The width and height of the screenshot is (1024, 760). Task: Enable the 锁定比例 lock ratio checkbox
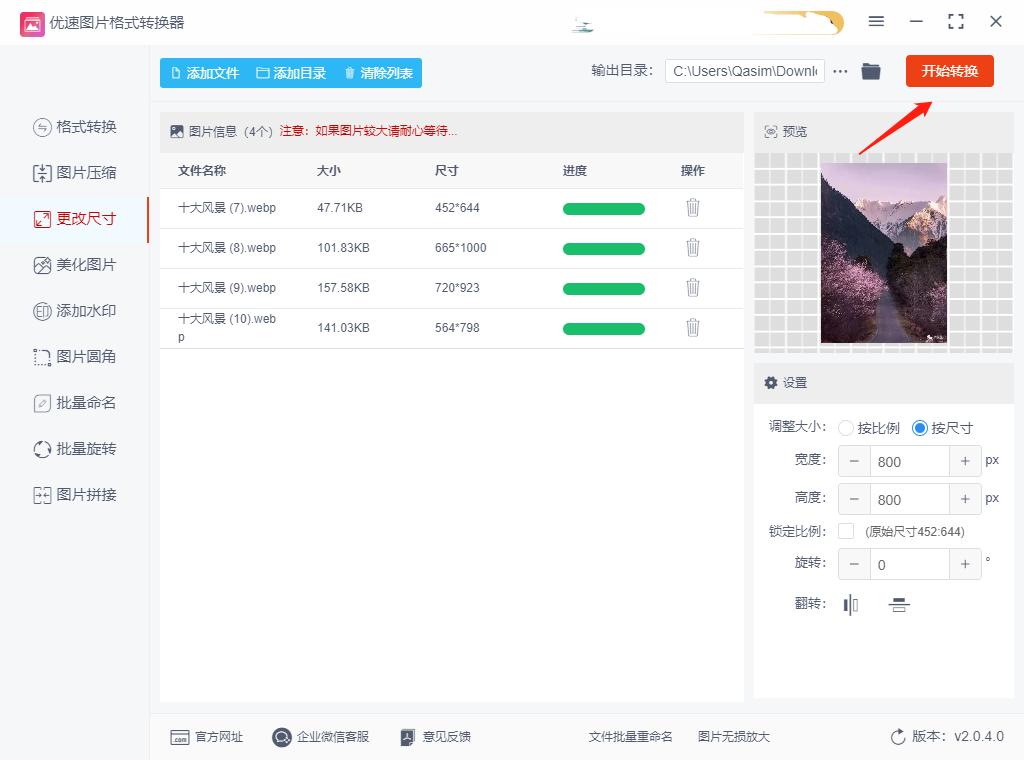pyautogui.click(x=844, y=531)
